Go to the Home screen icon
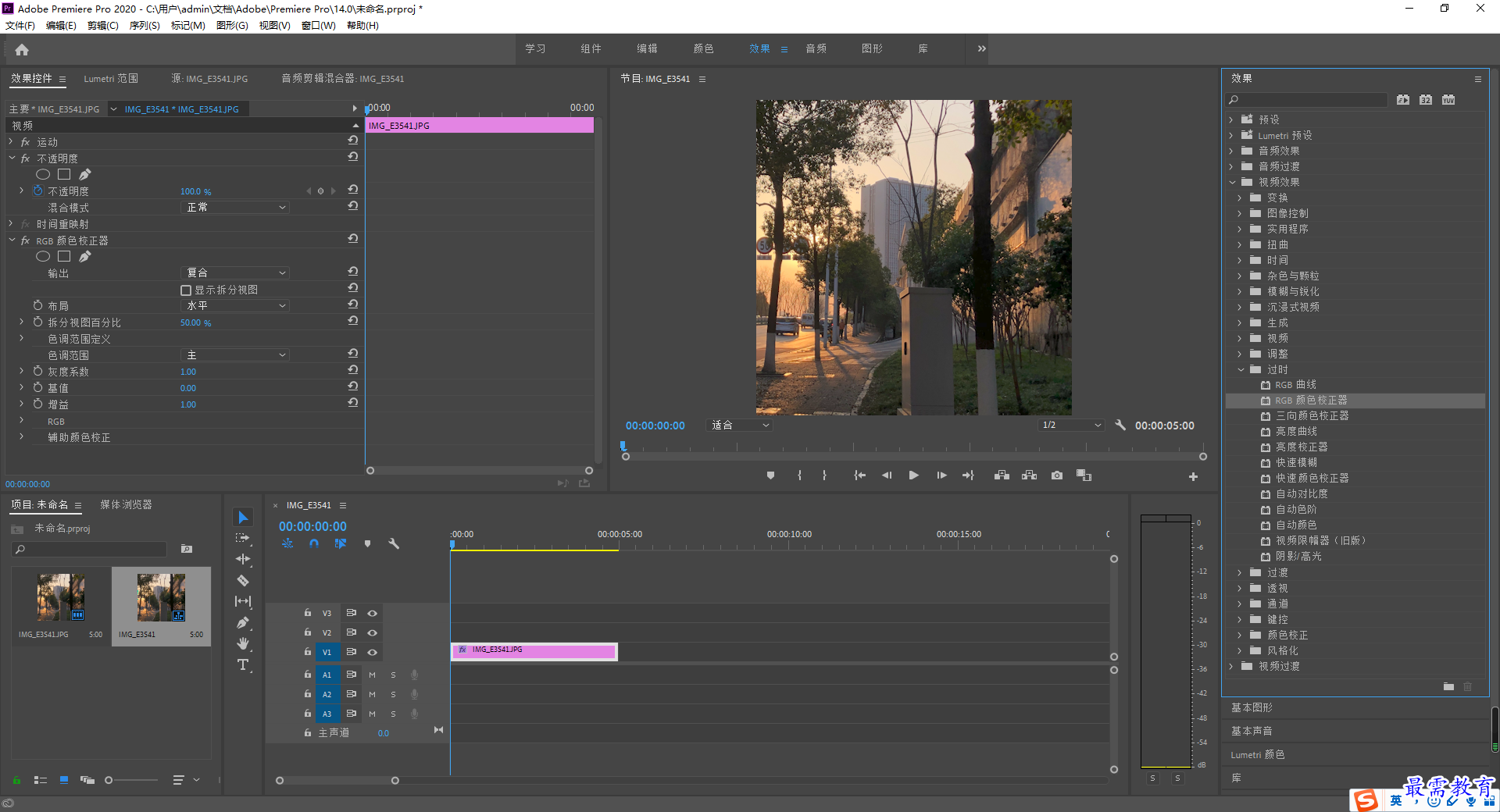 click(22, 49)
